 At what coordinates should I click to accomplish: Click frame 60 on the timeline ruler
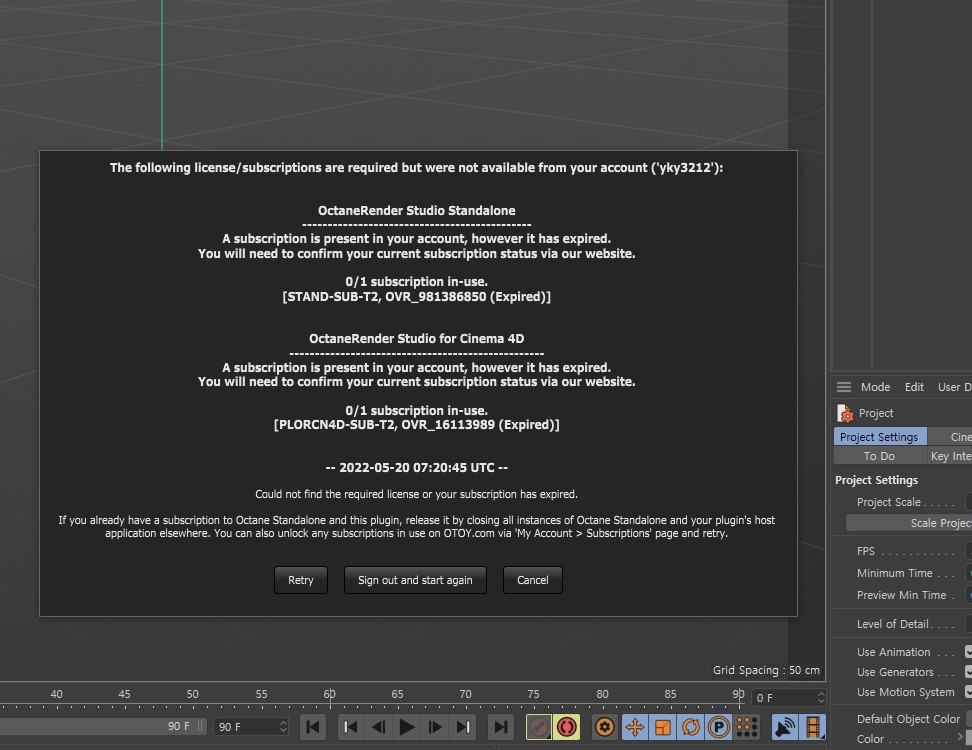point(329,694)
